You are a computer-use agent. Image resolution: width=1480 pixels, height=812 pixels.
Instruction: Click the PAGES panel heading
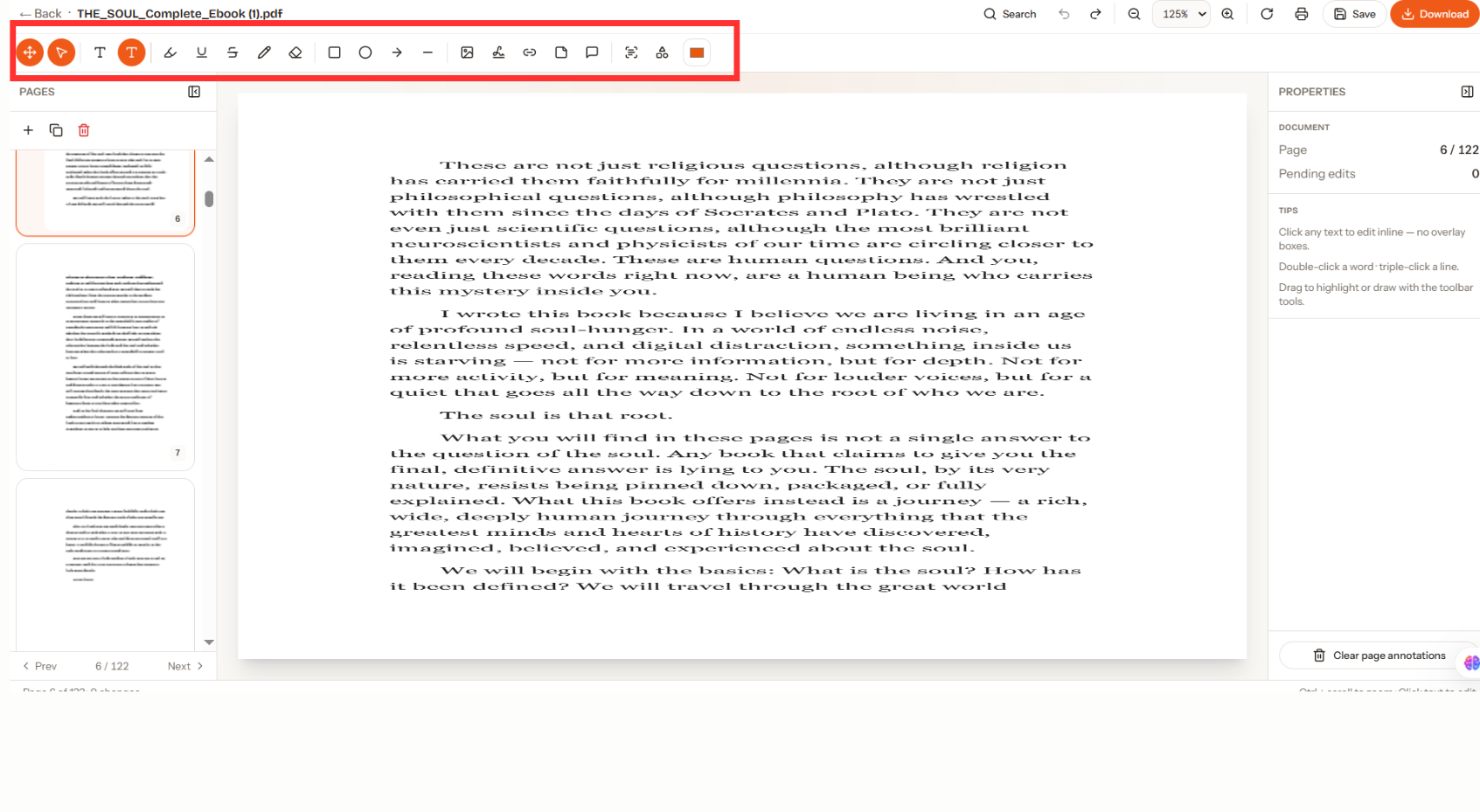(x=37, y=92)
